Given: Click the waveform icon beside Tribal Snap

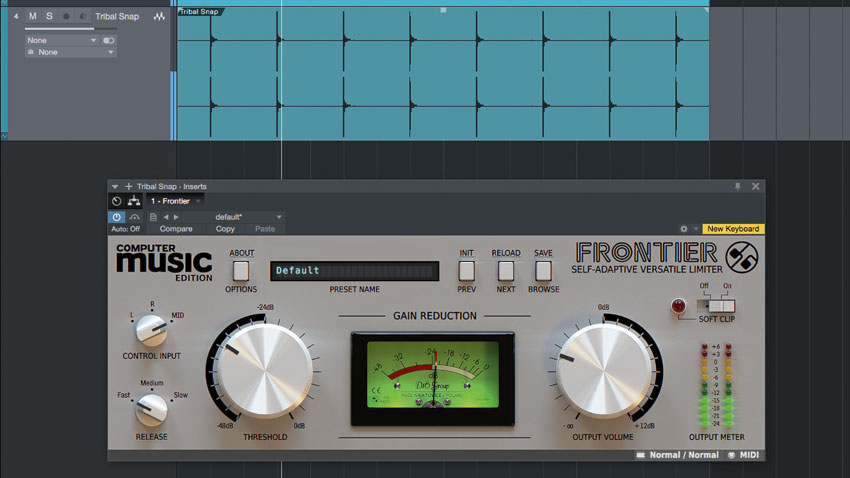Looking at the screenshot, I should [x=159, y=16].
